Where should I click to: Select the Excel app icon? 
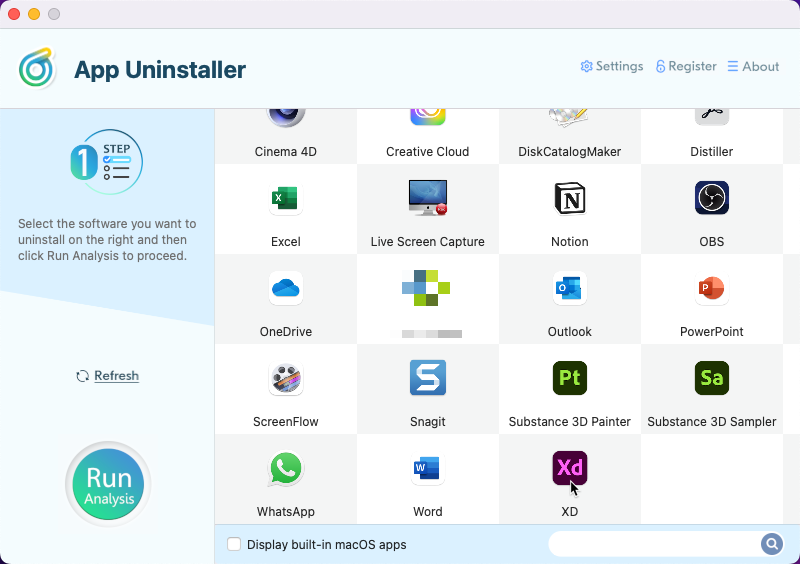[x=286, y=198]
